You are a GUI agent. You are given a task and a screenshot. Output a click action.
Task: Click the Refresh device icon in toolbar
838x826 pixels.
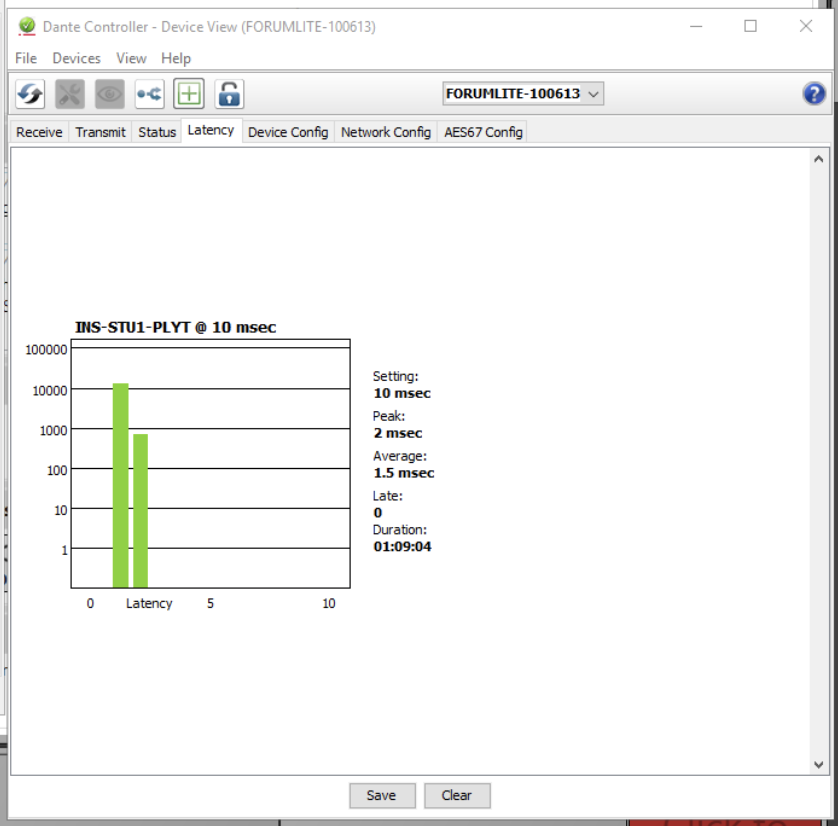coord(30,94)
